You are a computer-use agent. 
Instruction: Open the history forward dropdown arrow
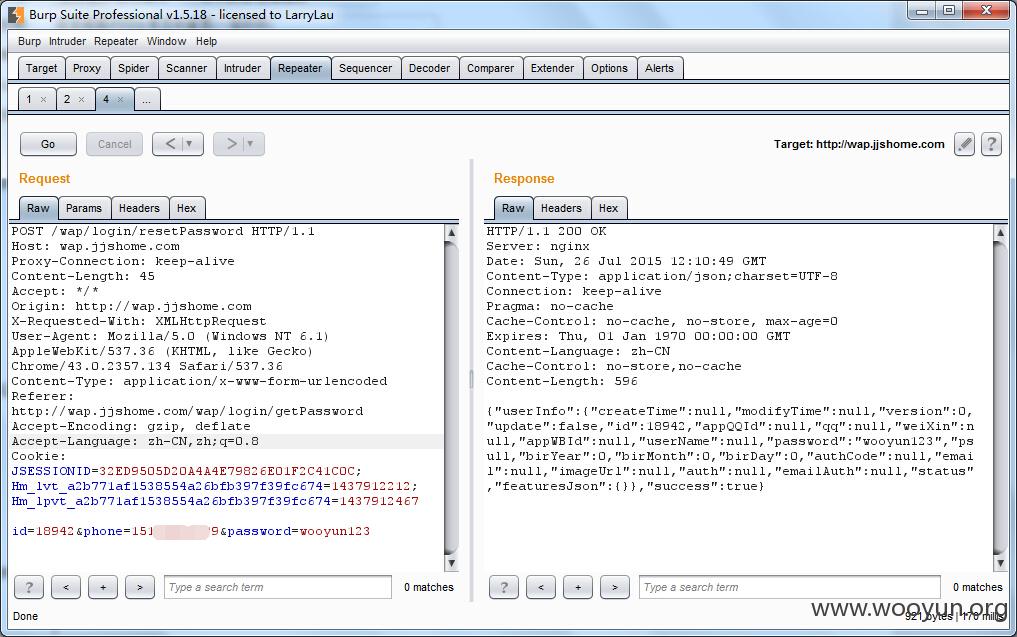point(250,144)
